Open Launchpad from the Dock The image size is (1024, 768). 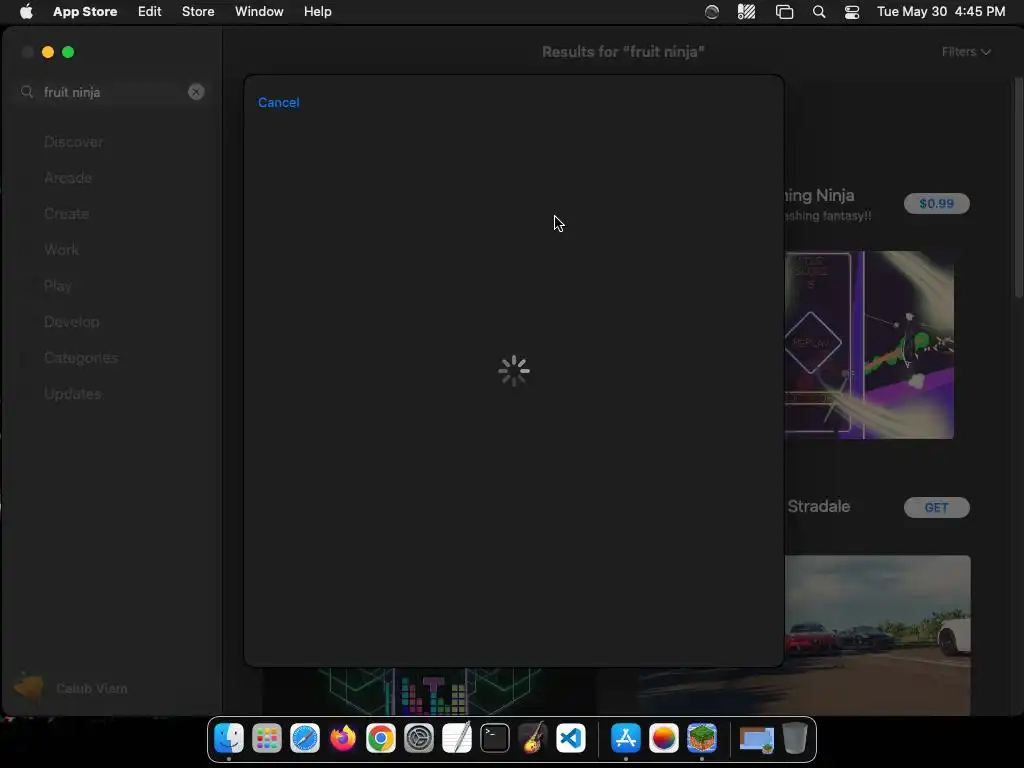(x=267, y=739)
